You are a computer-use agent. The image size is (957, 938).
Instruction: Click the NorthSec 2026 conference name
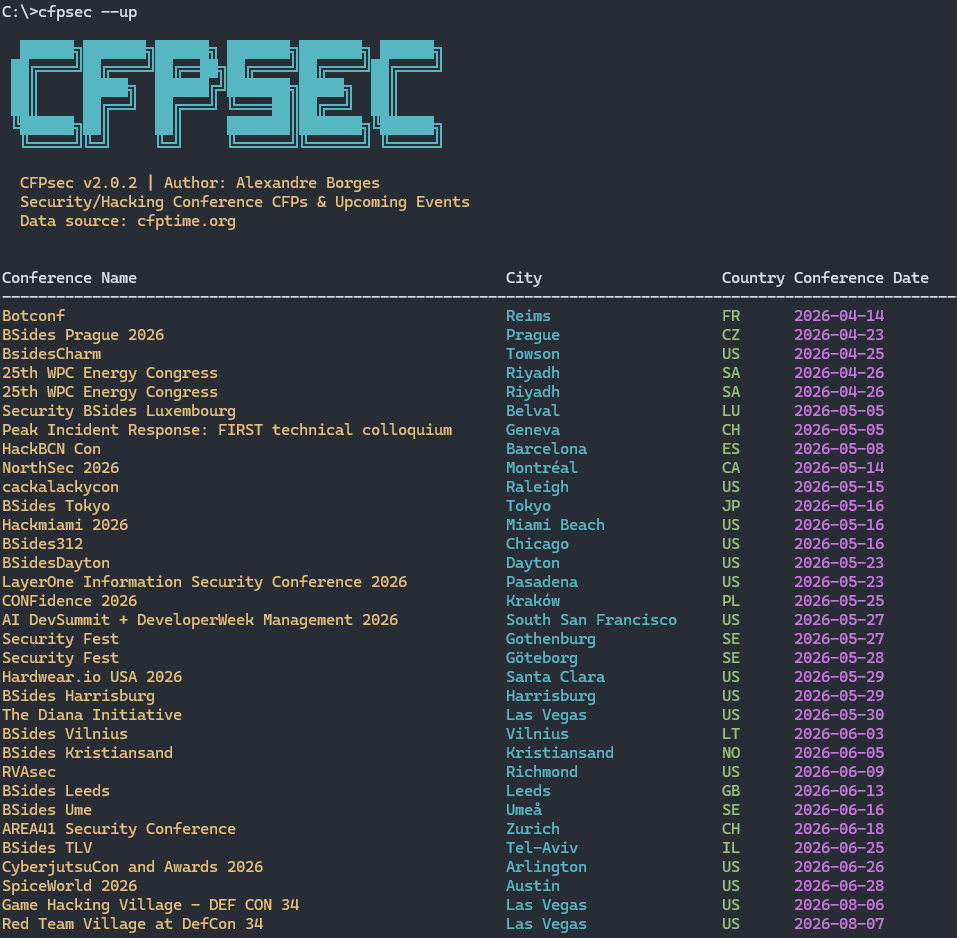pyautogui.click(x=59, y=467)
